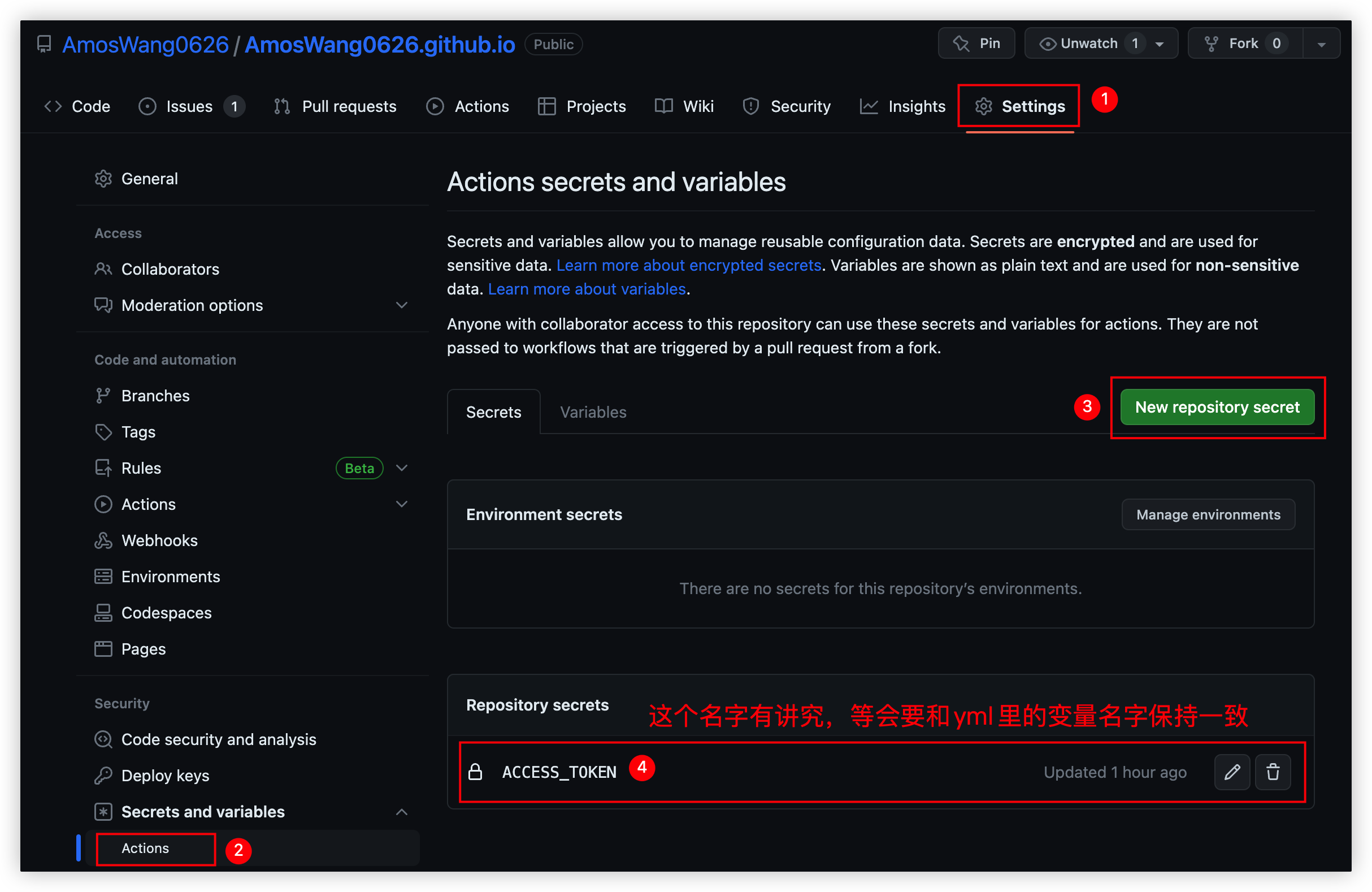Open Learn more about encrypted secrets link

tap(688, 265)
